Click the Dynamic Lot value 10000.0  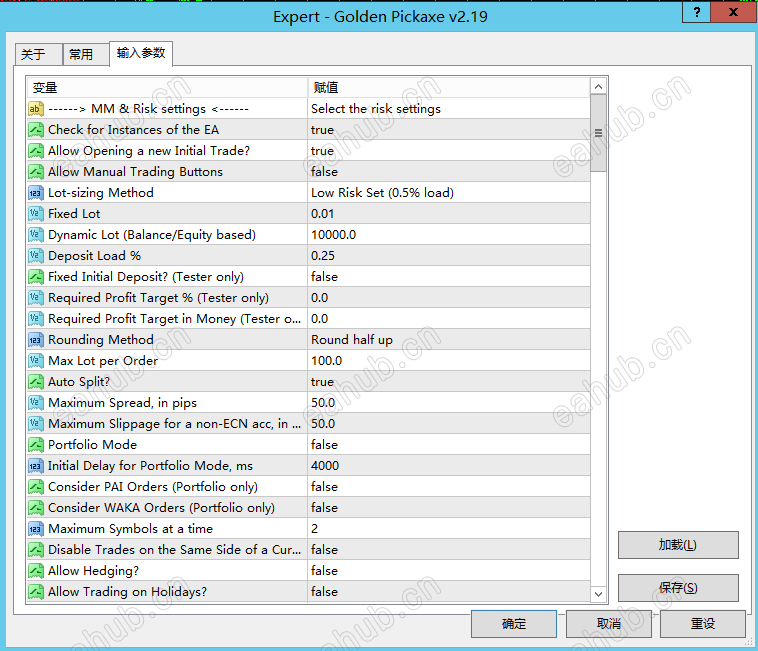click(x=449, y=235)
